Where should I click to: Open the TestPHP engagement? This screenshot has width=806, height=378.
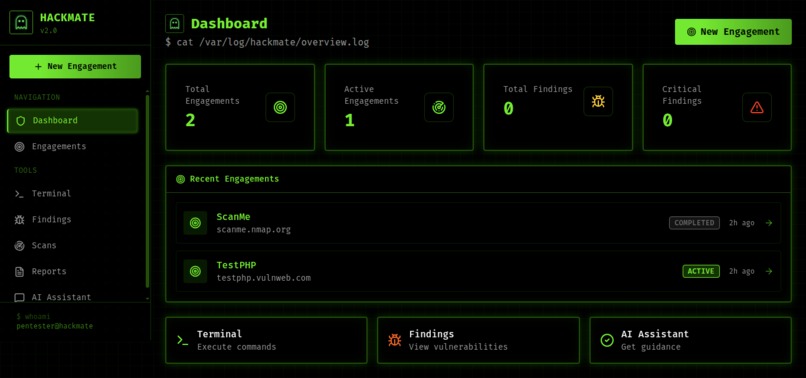click(478, 271)
